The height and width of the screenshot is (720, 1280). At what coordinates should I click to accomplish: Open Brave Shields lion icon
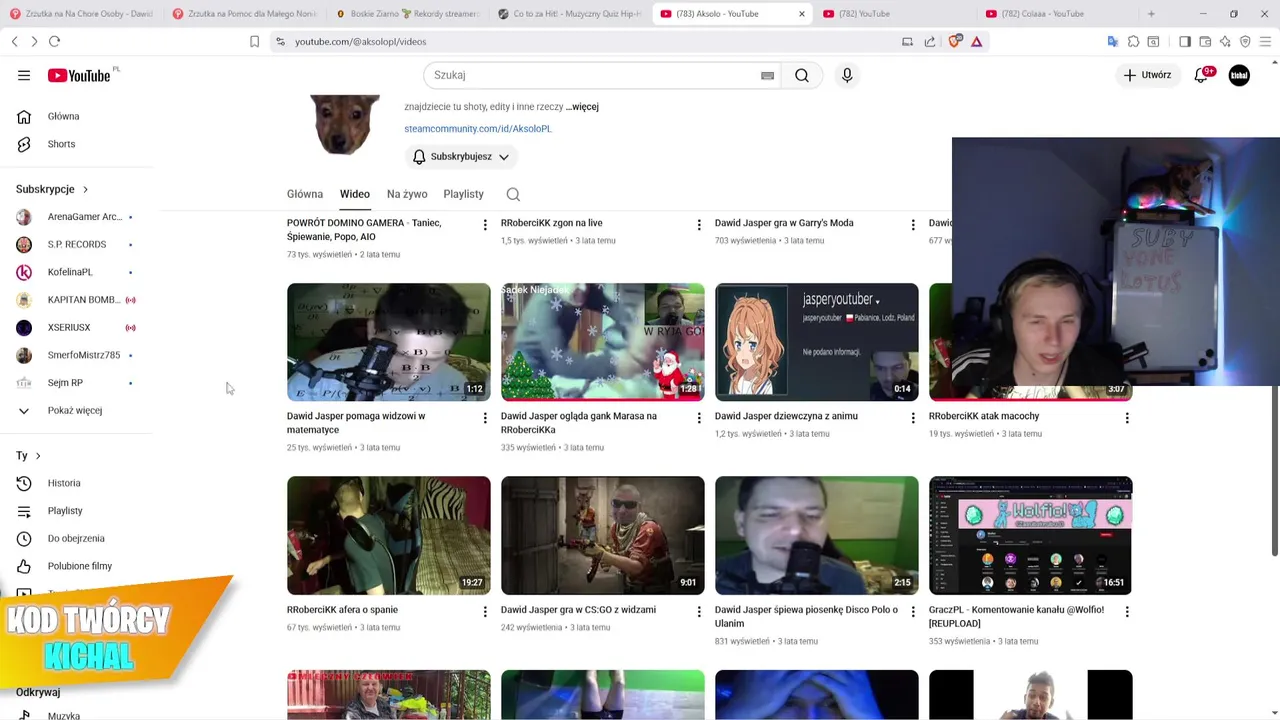click(x=954, y=41)
